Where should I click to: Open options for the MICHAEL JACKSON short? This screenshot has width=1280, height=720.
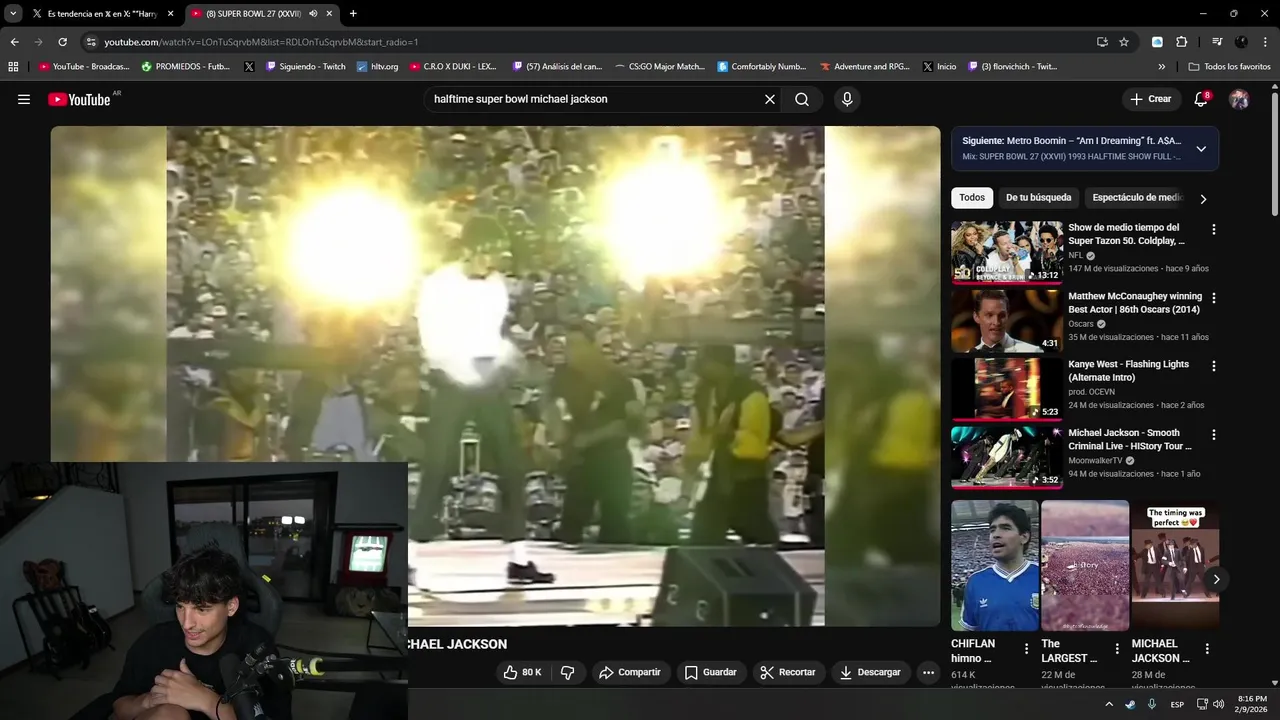click(1207, 648)
